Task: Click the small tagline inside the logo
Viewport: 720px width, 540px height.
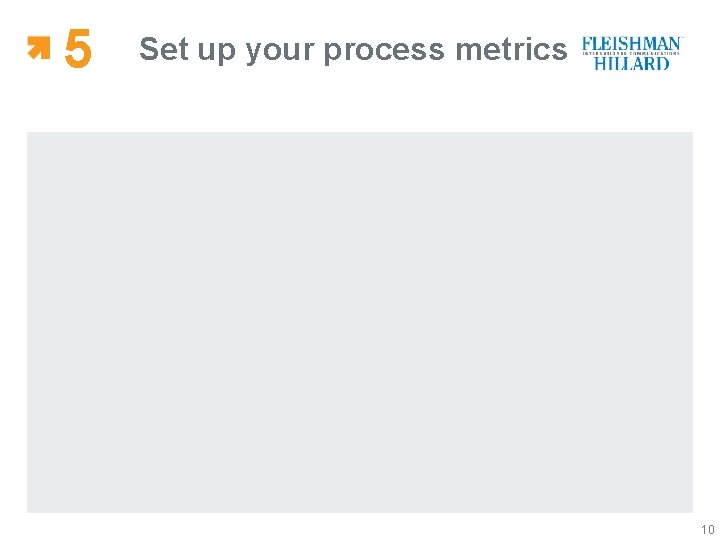Action: pyautogui.click(x=632, y=54)
